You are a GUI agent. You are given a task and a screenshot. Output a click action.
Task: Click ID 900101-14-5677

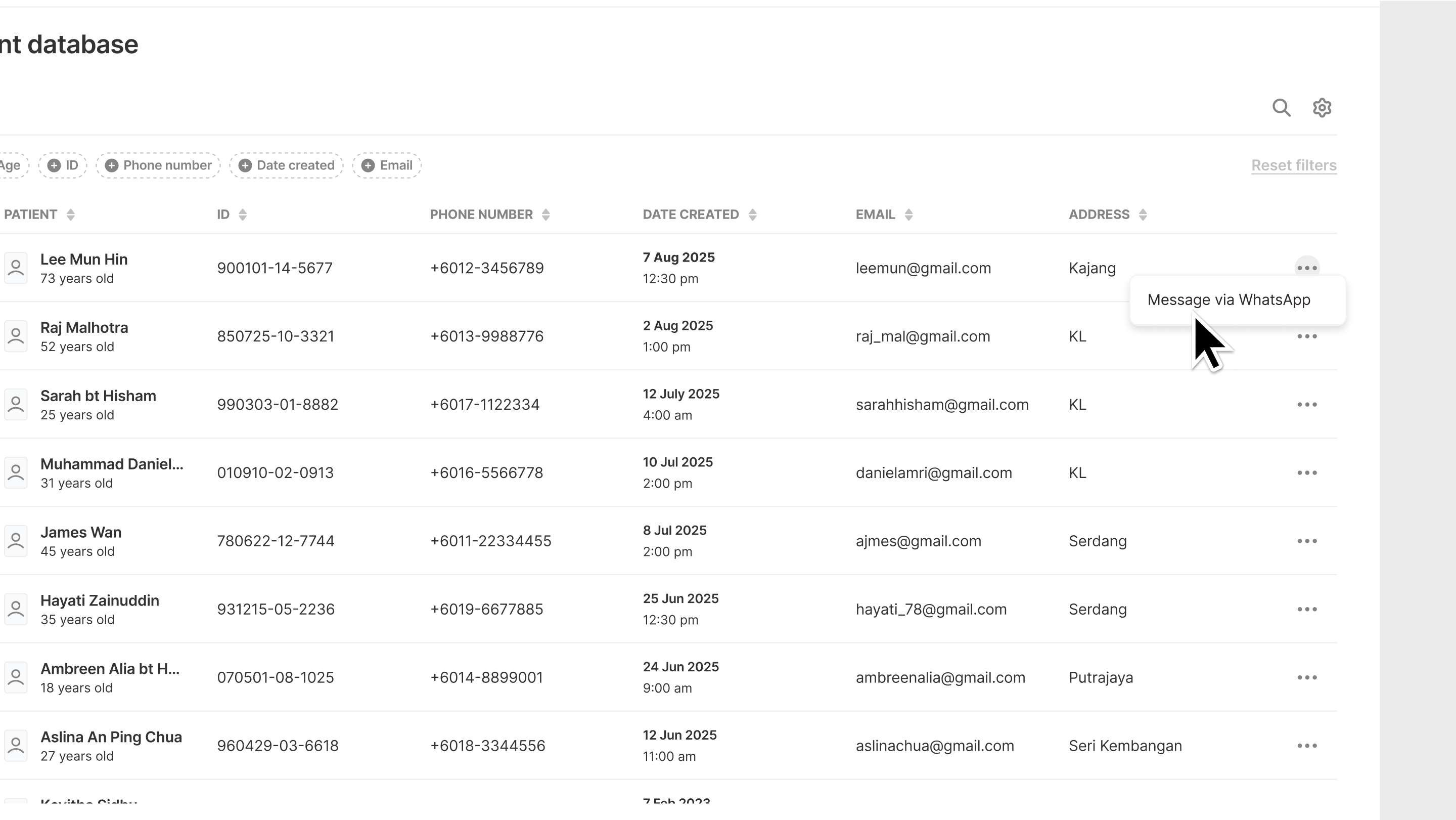point(275,268)
